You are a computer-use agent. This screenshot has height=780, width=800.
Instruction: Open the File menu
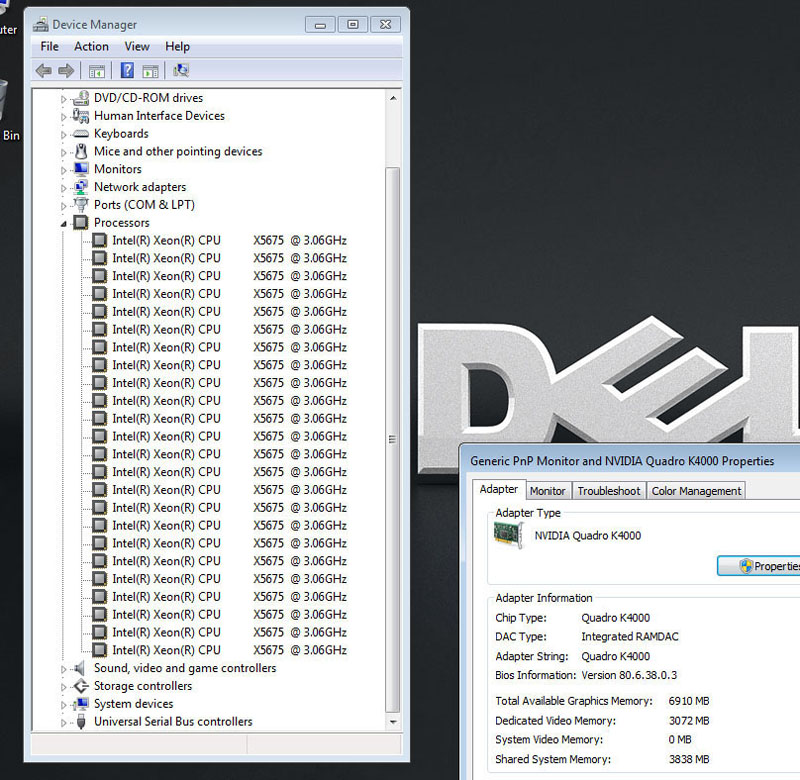click(x=49, y=46)
